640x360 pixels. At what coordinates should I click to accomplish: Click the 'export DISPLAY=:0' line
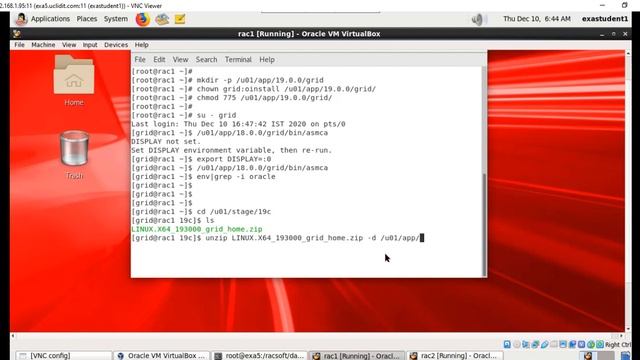(201, 159)
